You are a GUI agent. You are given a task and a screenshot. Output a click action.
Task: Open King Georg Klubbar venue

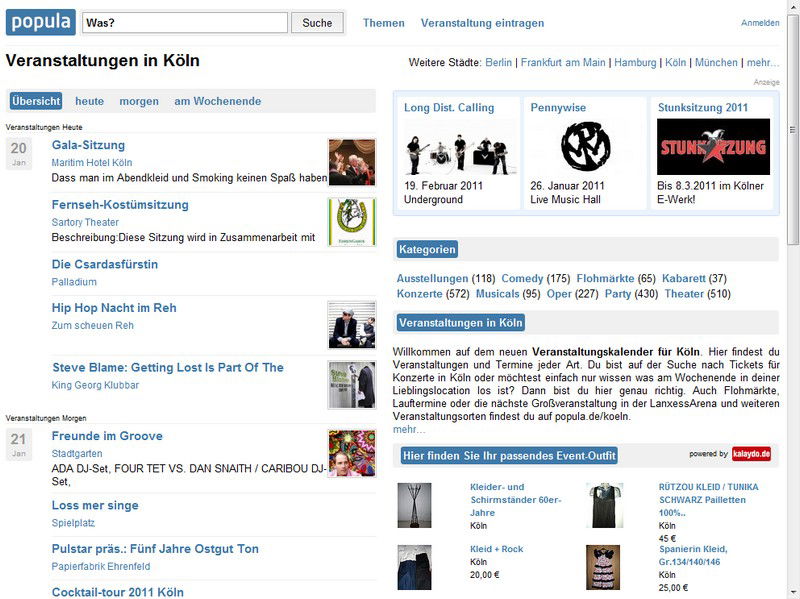[x=95, y=385]
